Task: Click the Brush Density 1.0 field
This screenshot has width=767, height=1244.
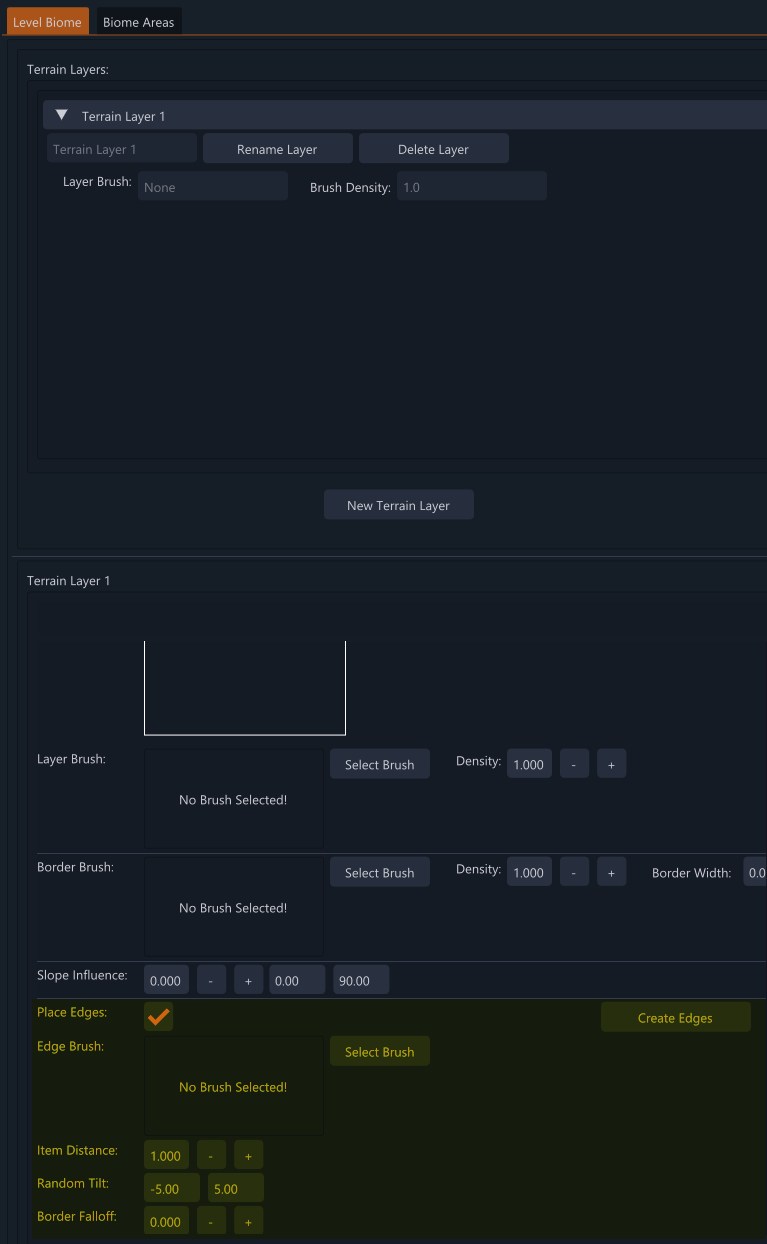Action: pyautogui.click(x=472, y=187)
